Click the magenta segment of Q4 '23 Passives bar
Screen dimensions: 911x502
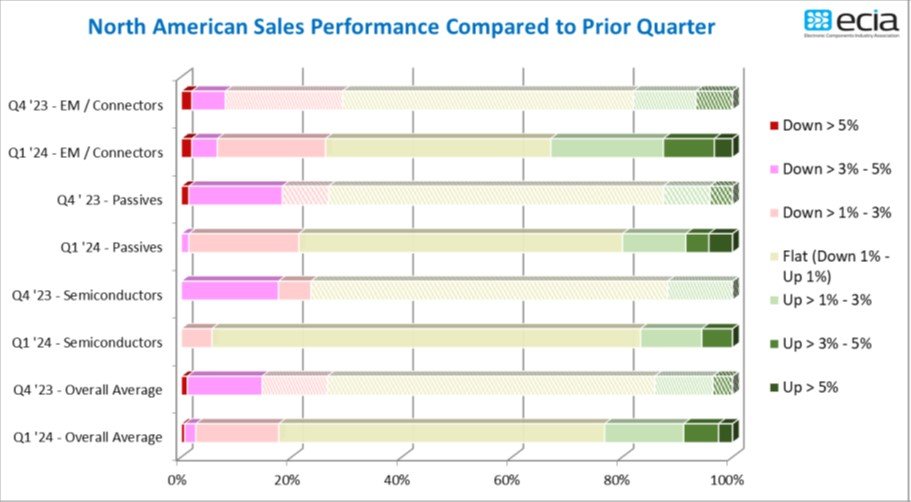click(235, 196)
